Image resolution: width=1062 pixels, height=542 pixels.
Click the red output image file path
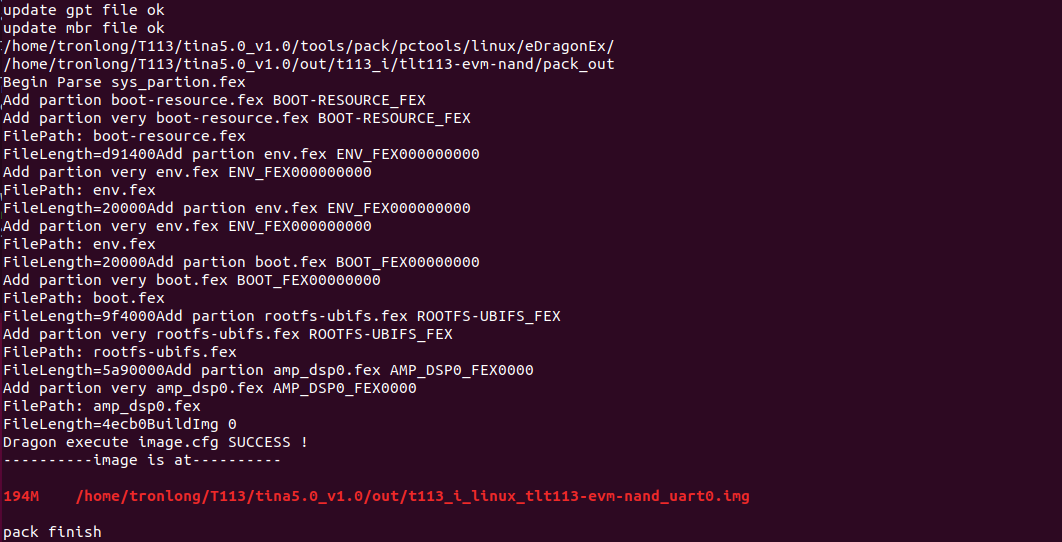coord(412,497)
